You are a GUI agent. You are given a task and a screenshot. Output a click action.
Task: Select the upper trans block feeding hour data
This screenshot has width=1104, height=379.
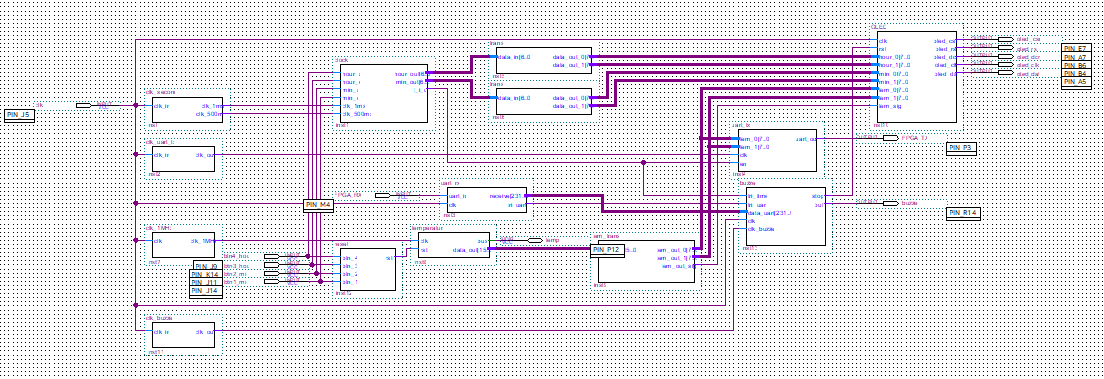[x=543, y=61]
